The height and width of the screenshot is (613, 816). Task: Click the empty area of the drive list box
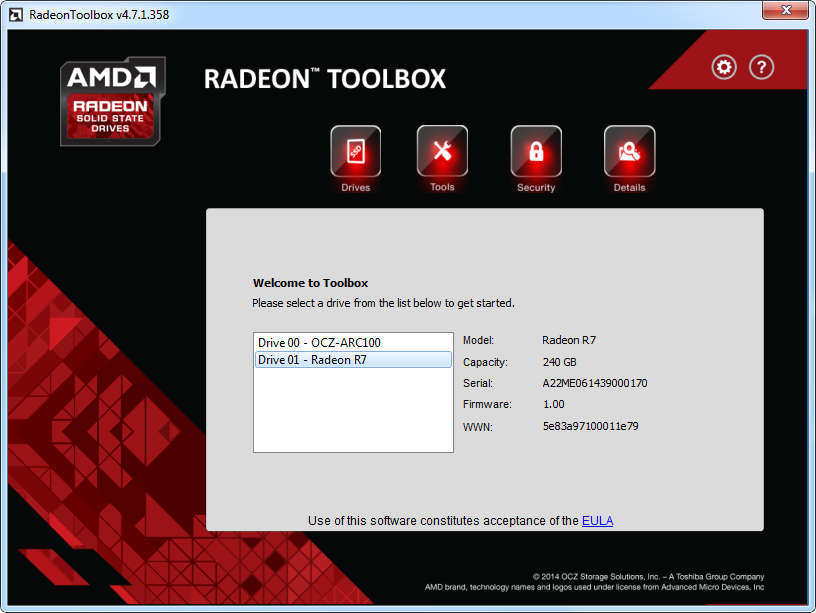coord(353,410)
